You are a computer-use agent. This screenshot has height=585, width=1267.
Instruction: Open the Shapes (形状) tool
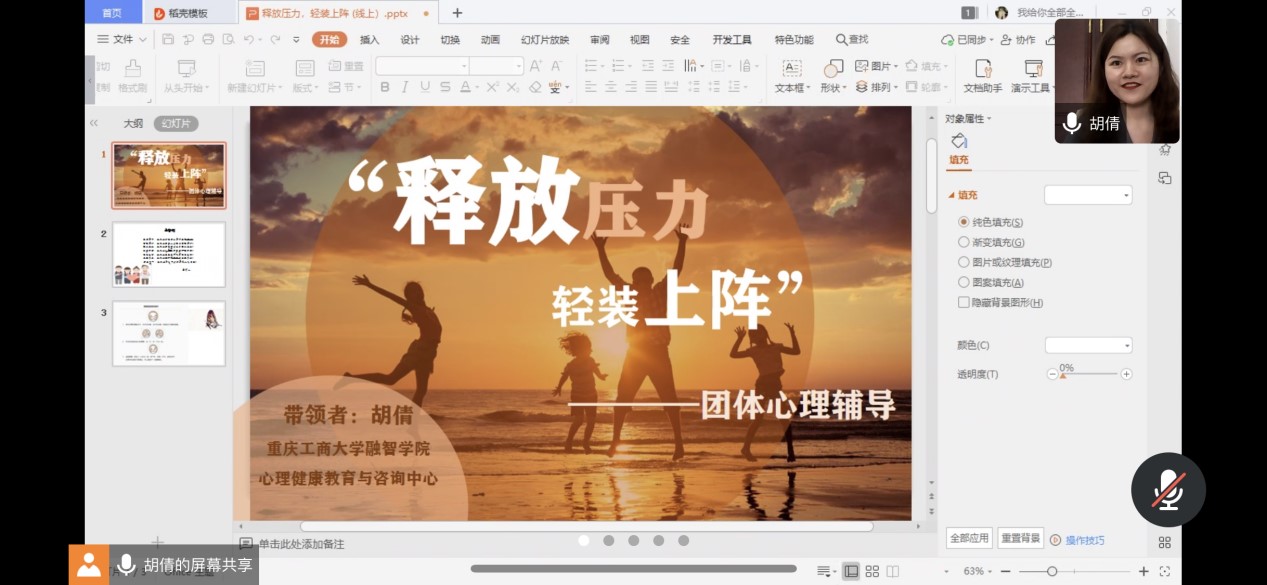(x=832, y=76)
